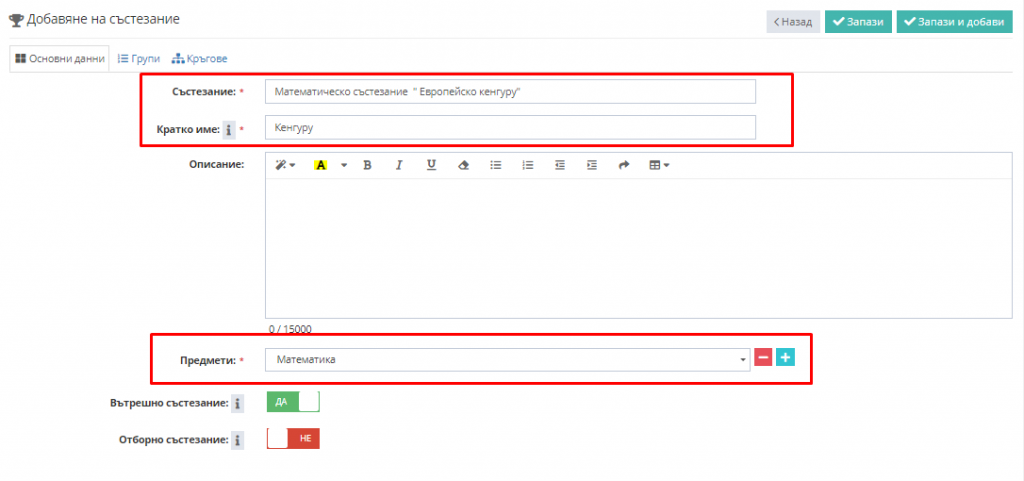Click the redo arrow icon
1024x481 pixels.
pyautogui.click(x=624, y=166)
